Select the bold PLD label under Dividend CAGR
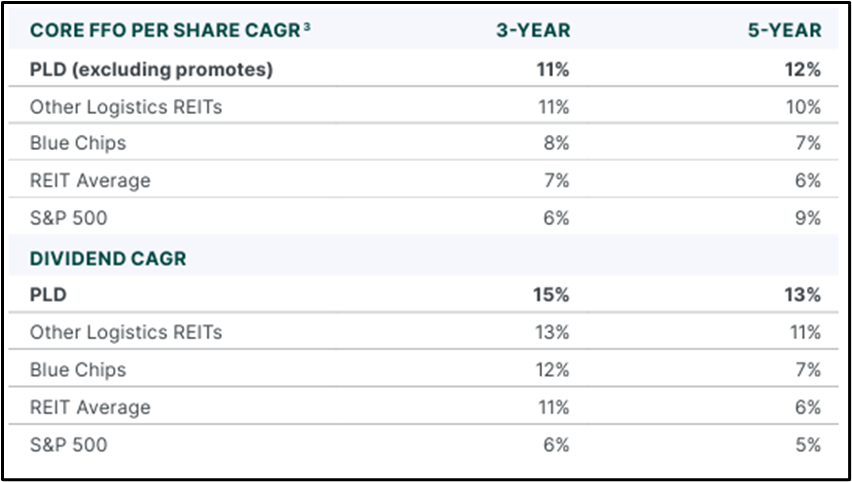The height and width of the screenshot is (482, 852). coord(47,295)
